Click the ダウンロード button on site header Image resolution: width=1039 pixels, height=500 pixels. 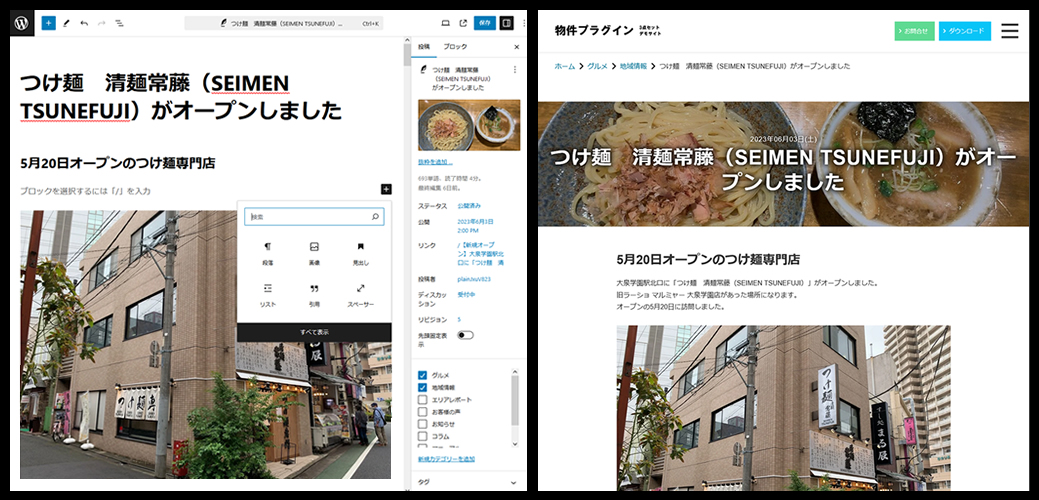964,31
